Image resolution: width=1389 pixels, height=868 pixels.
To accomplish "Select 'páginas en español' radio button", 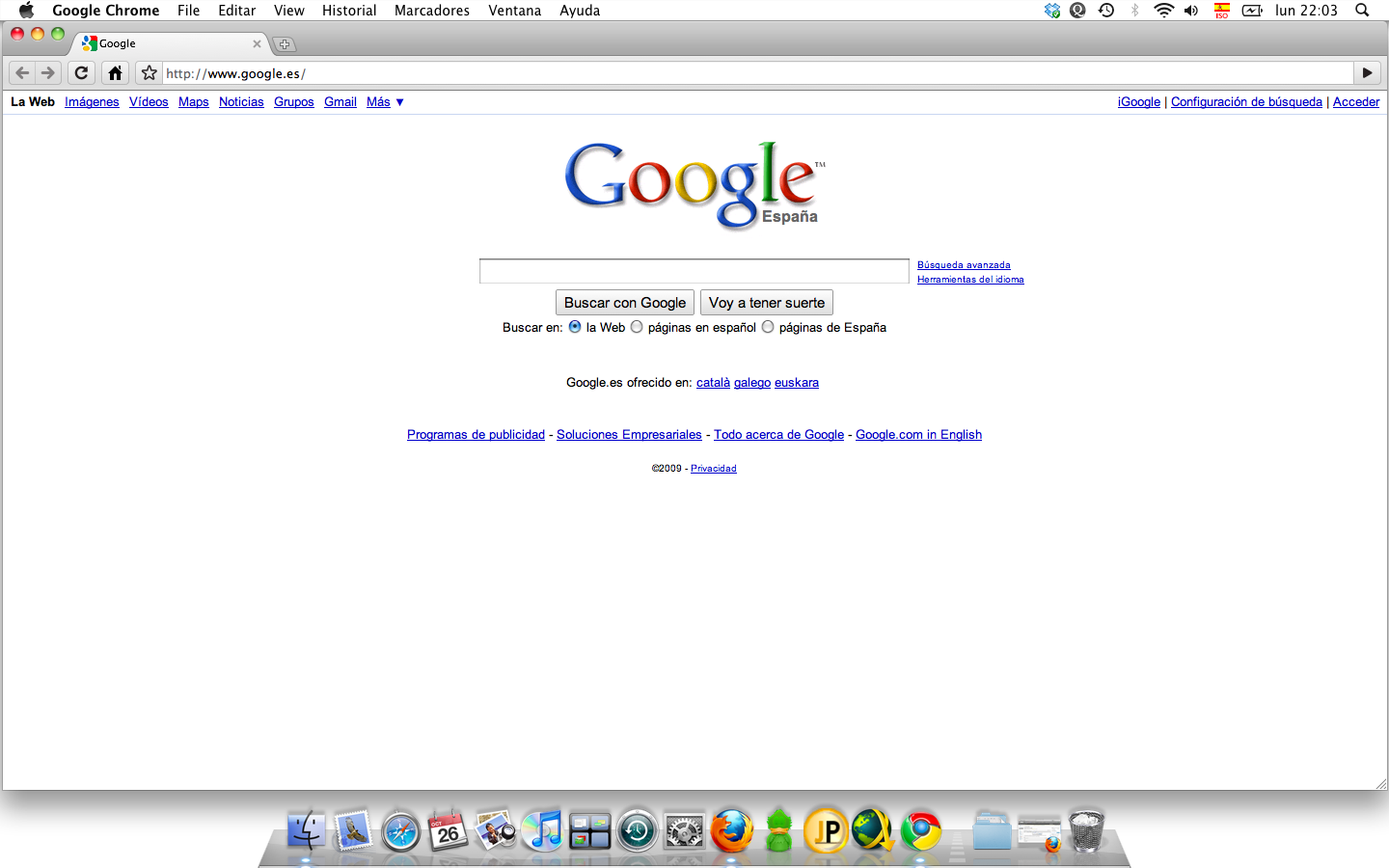I will [x=637, y=327].
